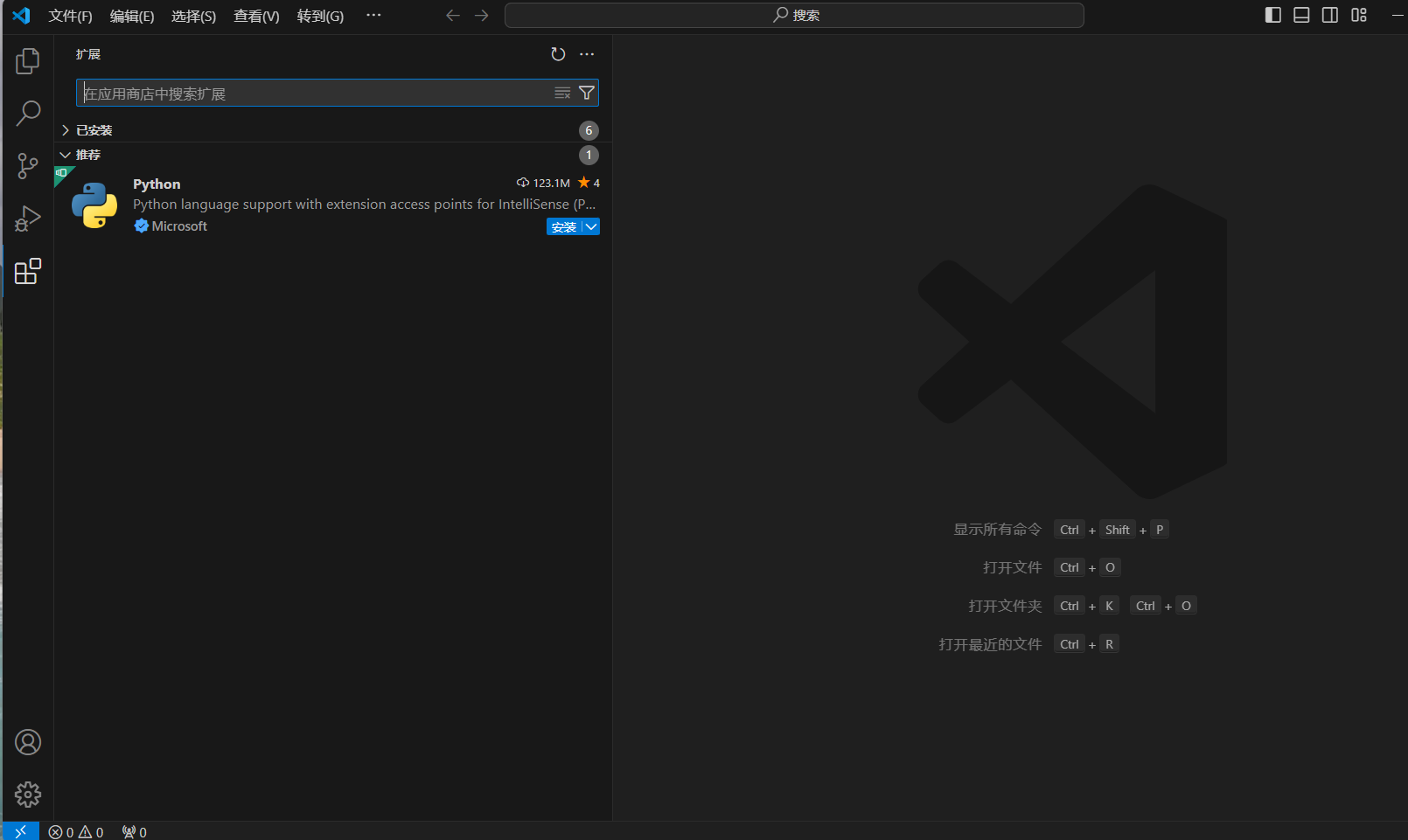Open remote window from status bar

point(21,831)
